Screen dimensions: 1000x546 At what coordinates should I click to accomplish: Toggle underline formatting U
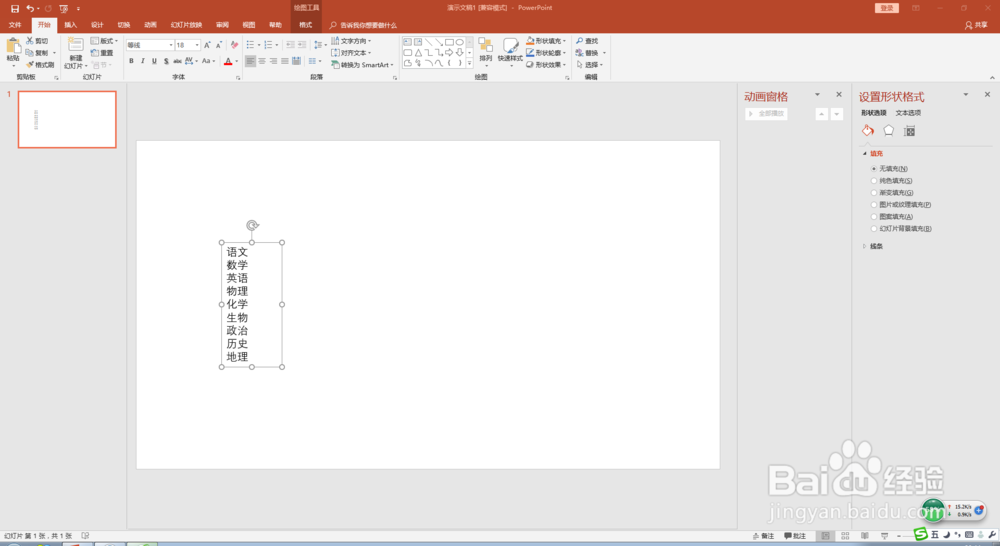(x=154, y=61)
